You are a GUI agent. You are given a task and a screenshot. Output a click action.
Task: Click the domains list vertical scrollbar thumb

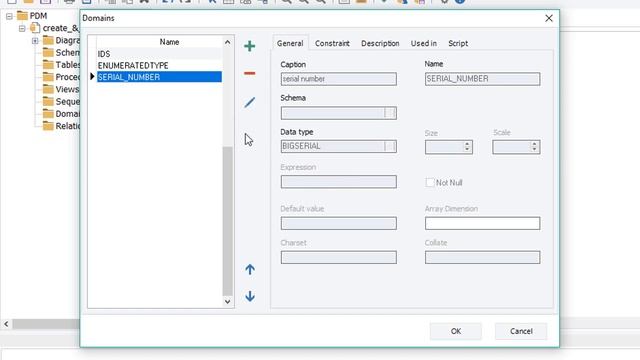click(x=227, y=220)
